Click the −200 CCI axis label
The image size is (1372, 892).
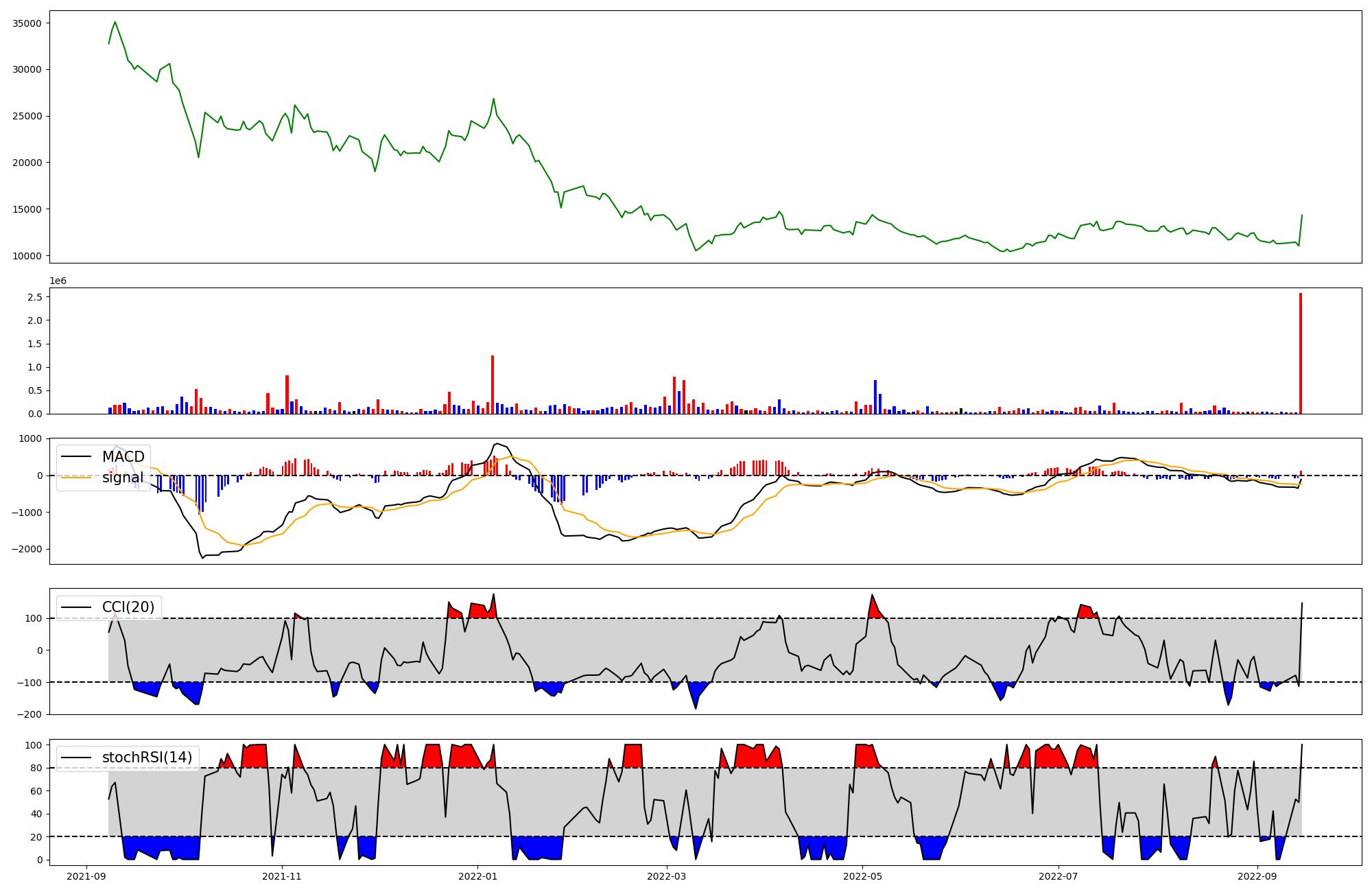pos(29,714)
